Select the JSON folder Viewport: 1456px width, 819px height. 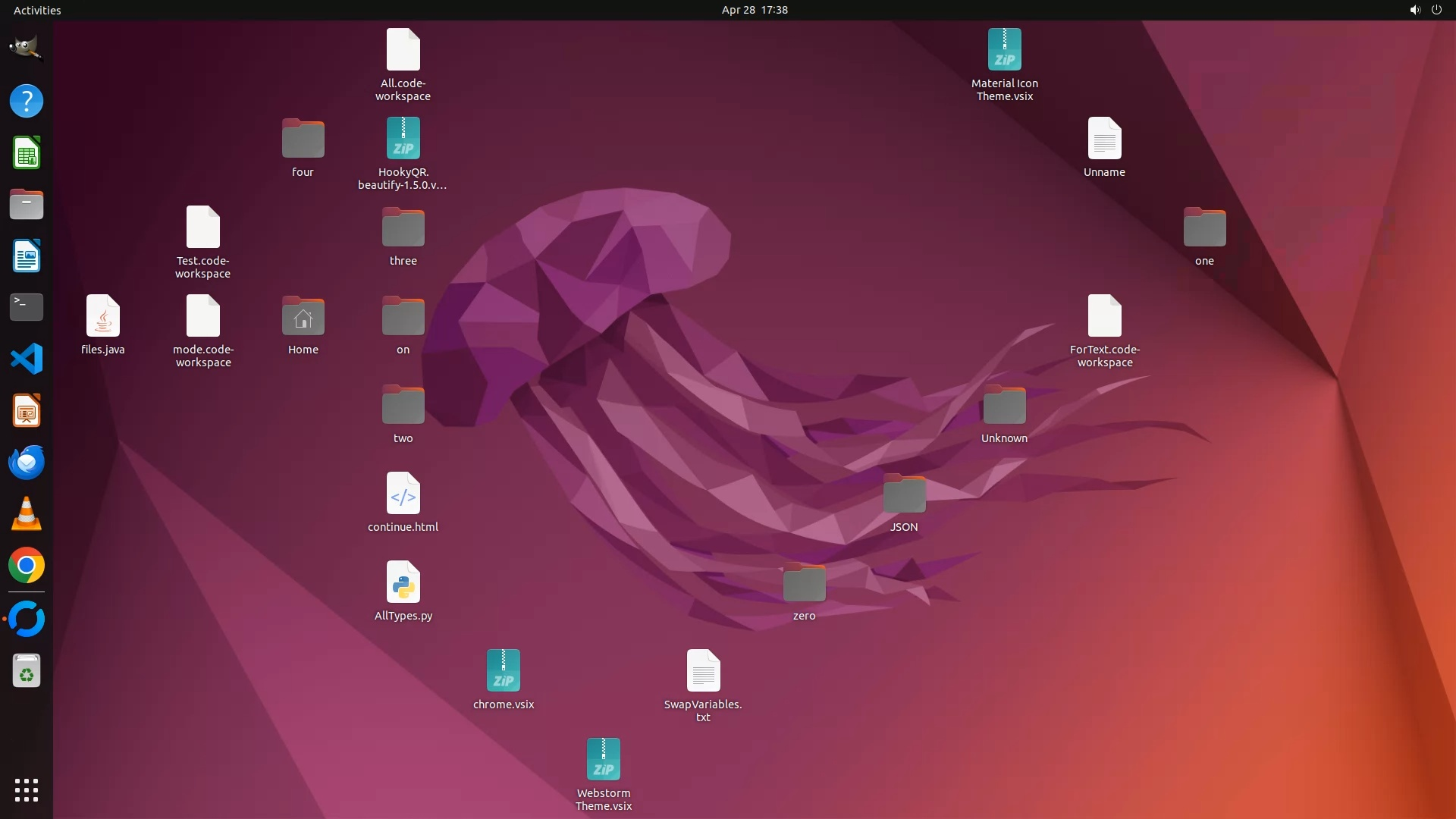pos(904,494)
